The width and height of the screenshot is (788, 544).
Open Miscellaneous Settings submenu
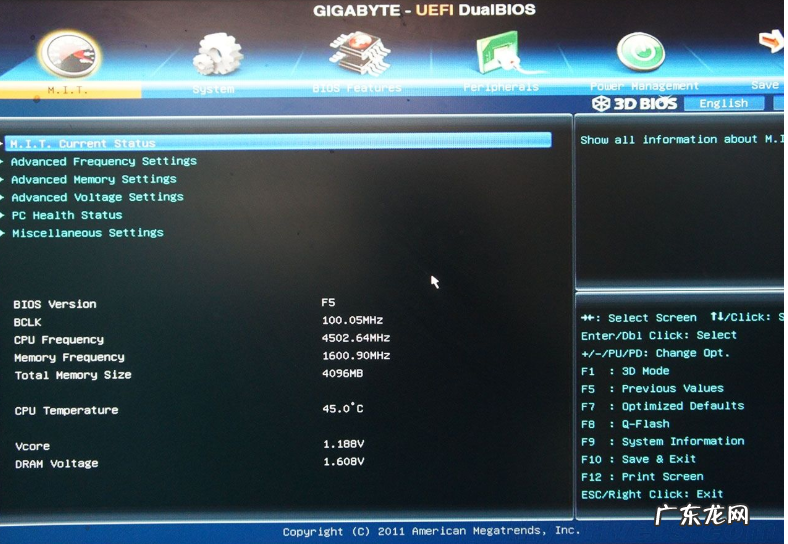[x=87, y=233]
